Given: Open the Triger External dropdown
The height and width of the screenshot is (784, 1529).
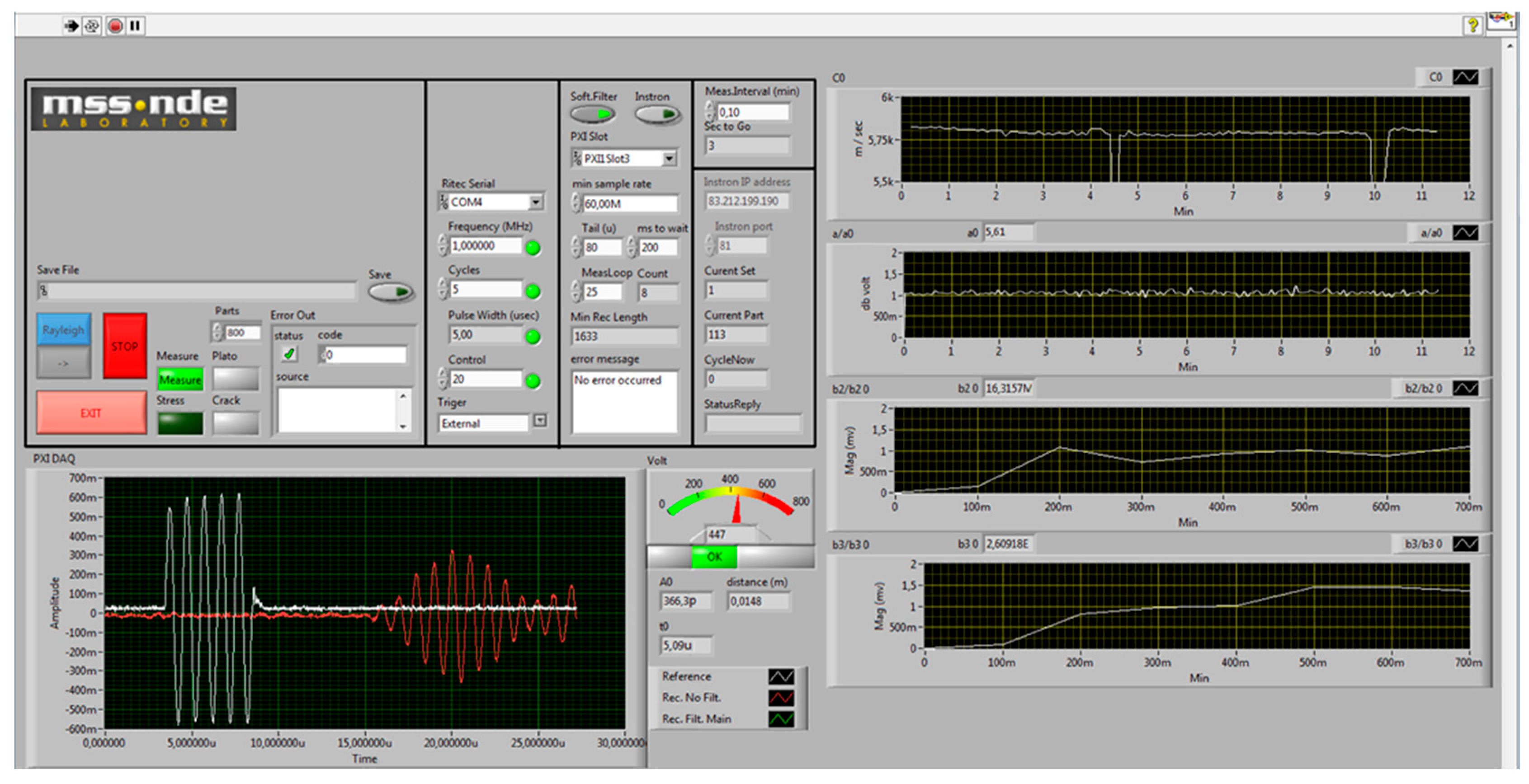Looking at the screenshot, I should [x=539, y=420].
